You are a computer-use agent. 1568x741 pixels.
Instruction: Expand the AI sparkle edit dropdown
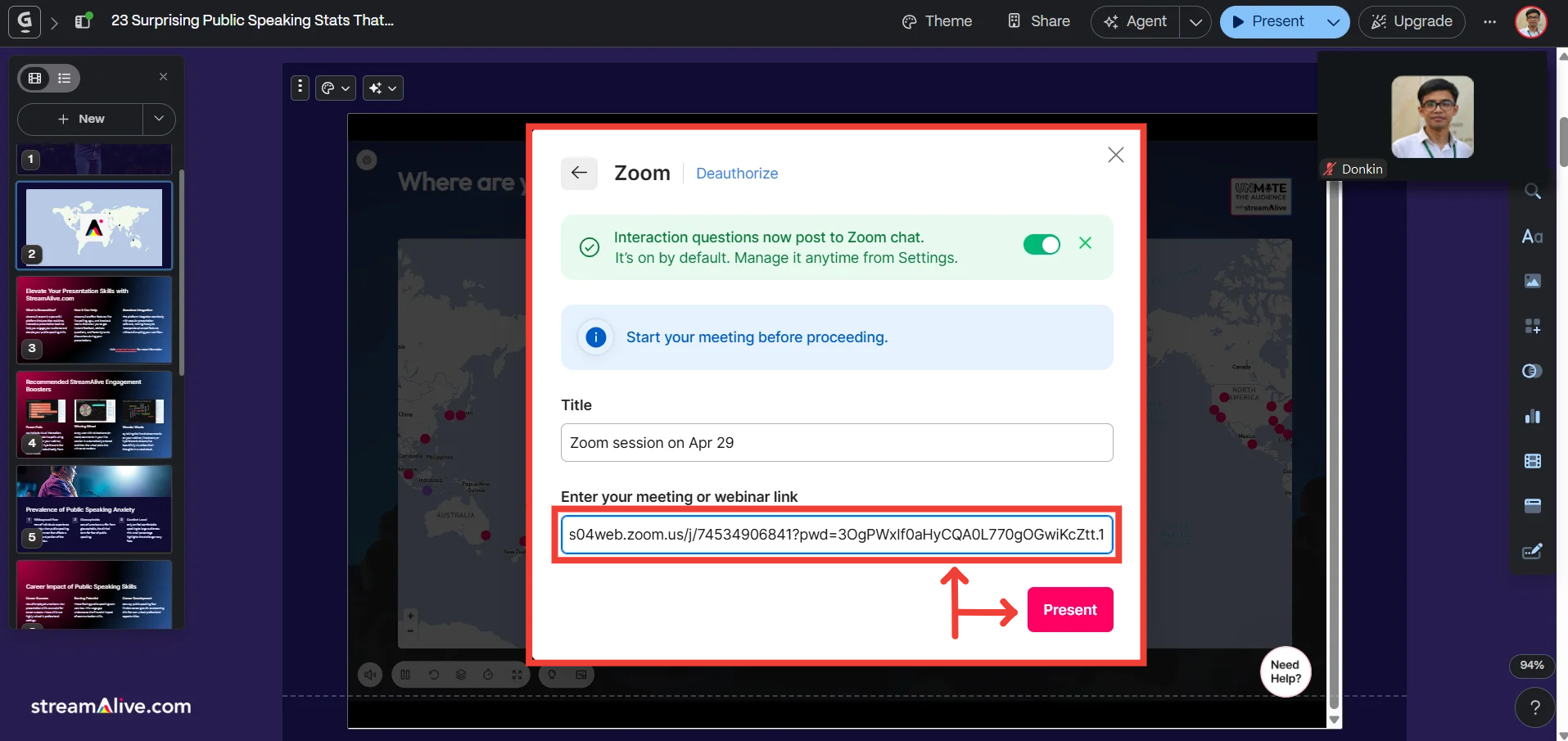(382, 88)
